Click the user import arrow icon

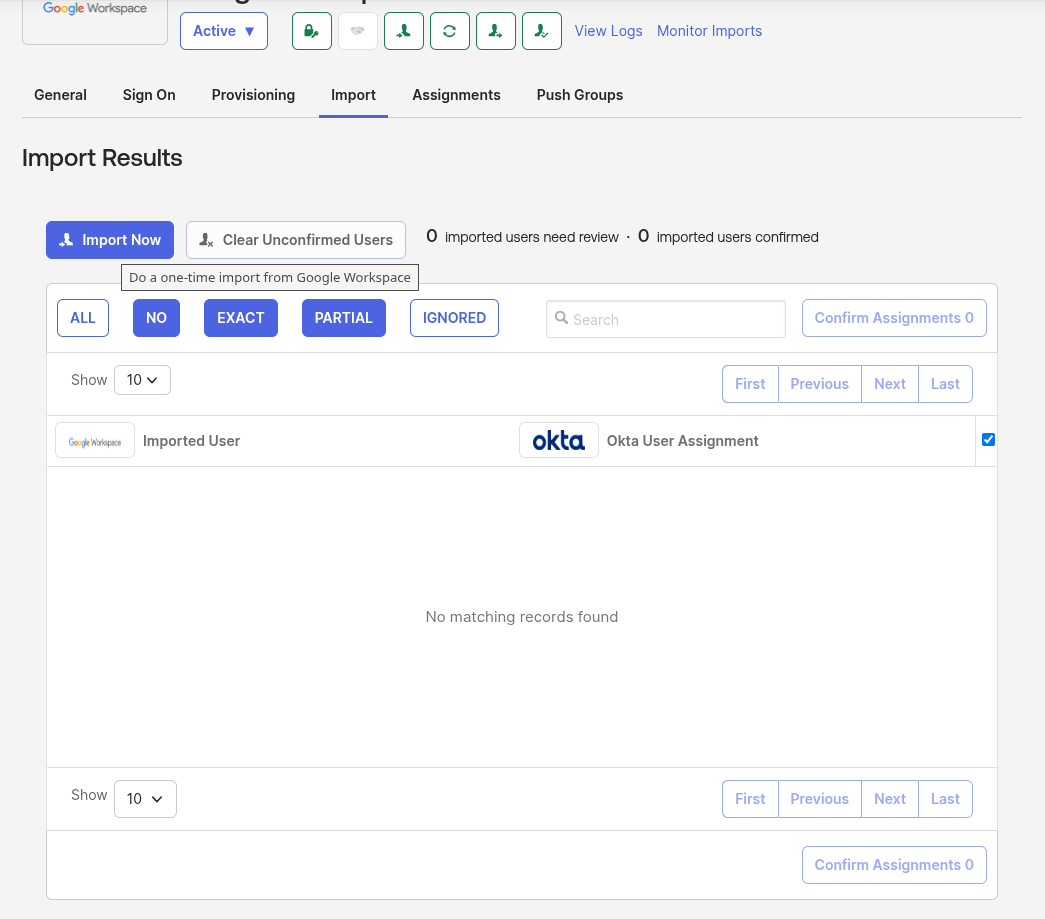pos(403,31)
